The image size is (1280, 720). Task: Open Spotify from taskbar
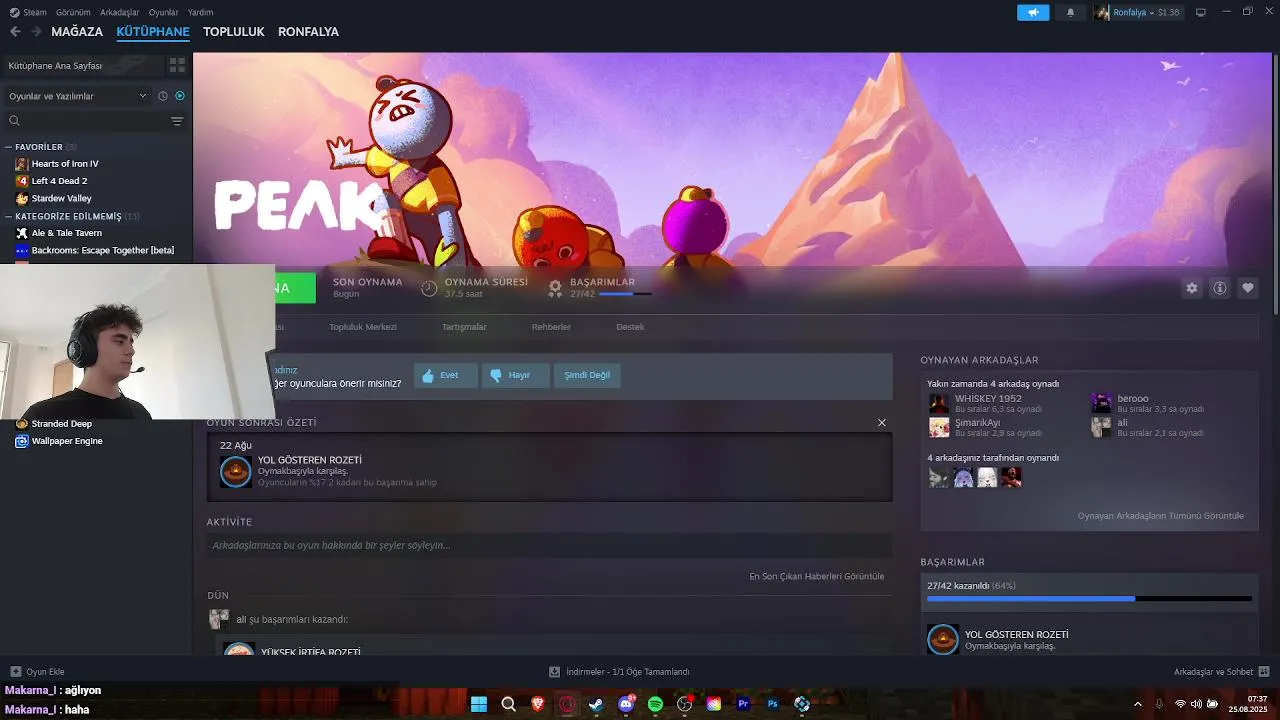655,704
